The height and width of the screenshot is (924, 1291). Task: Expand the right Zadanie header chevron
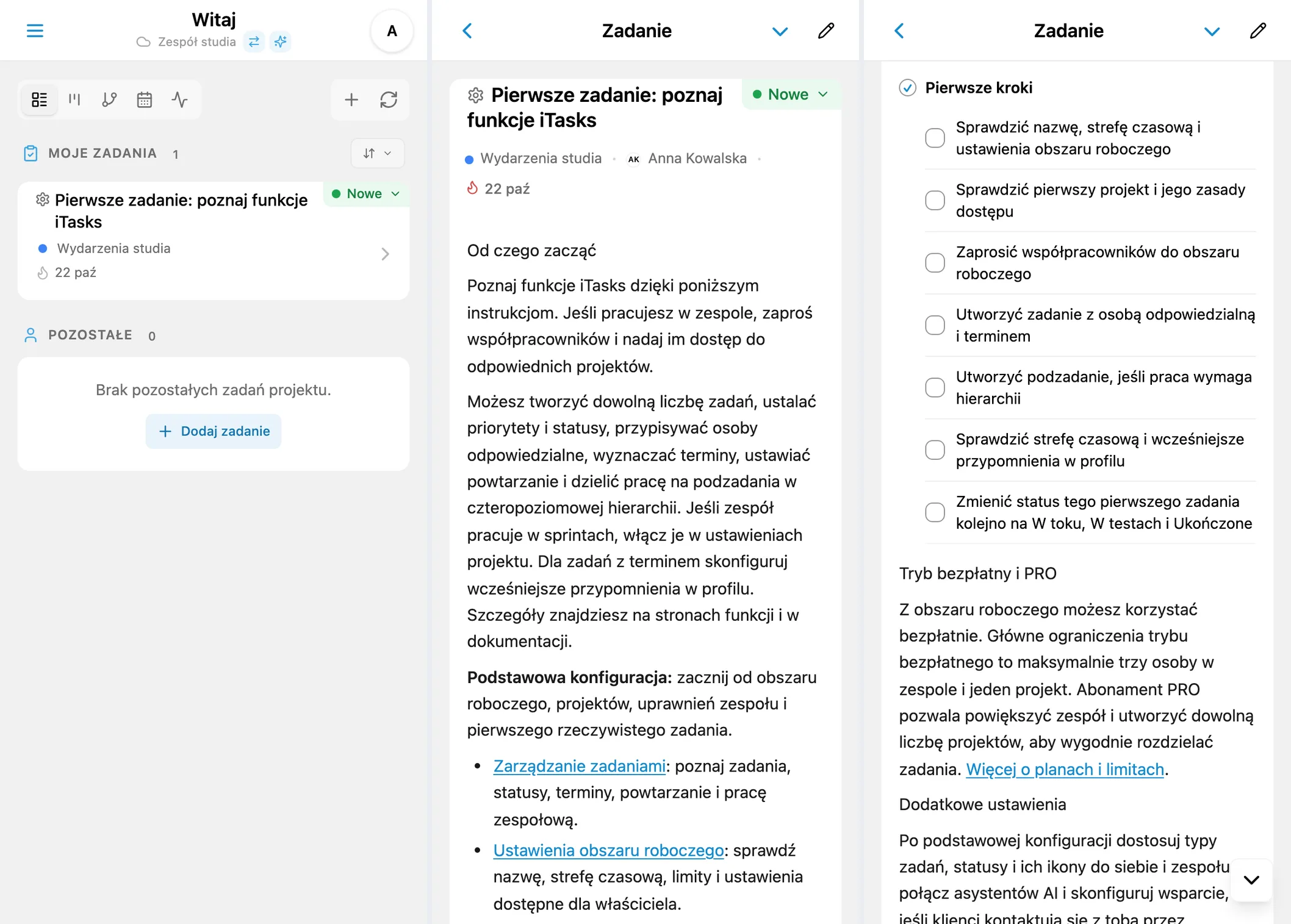[x=1212, y=31]
